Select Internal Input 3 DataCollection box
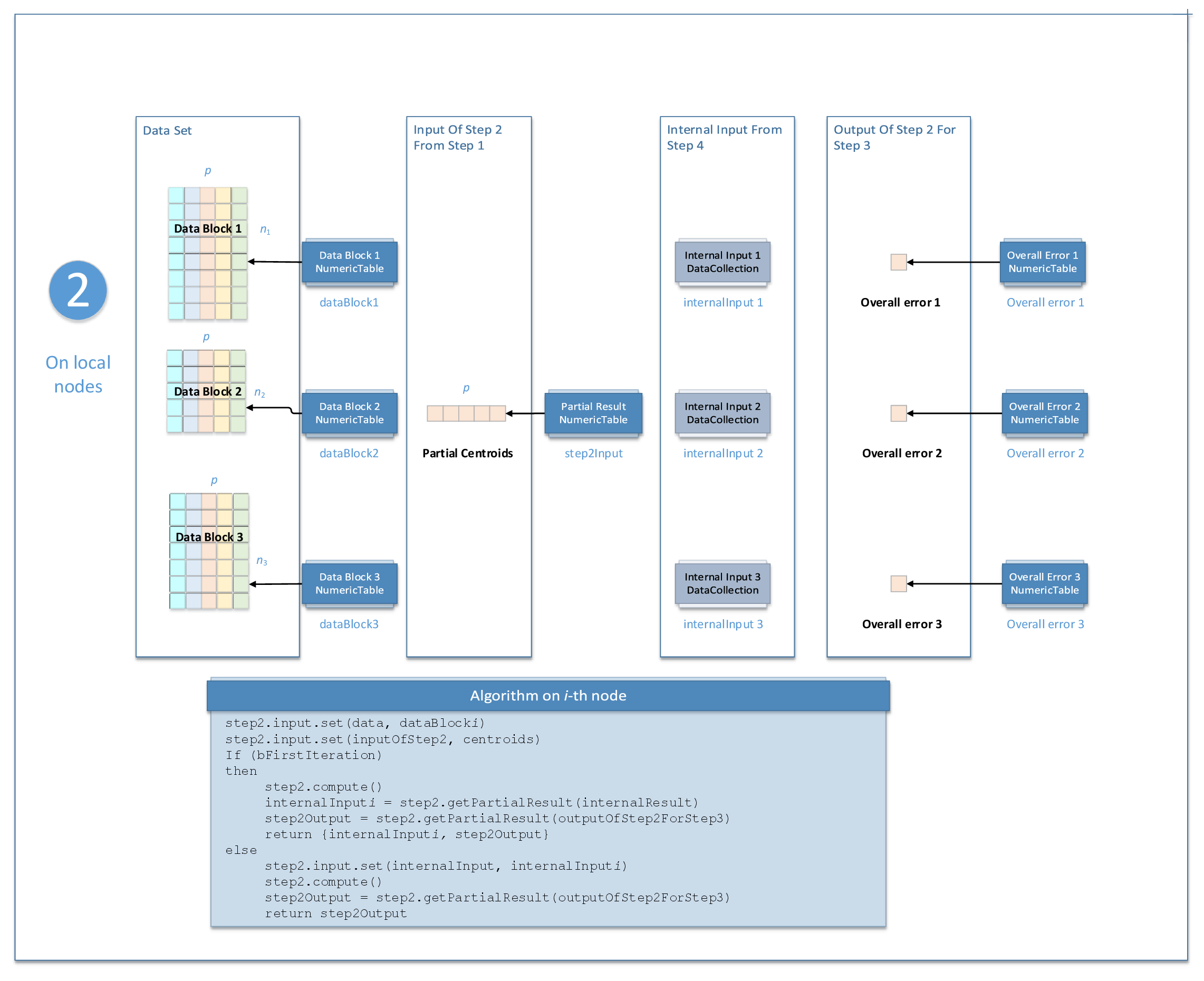Image resolution: width=1204 pixels, height=981 pixels. coord(722,584)
